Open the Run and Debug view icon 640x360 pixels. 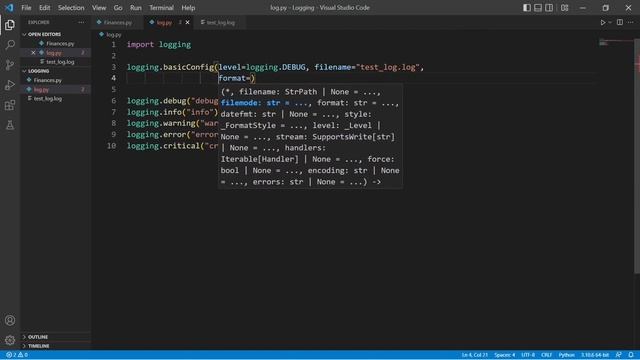pos(10,85)
